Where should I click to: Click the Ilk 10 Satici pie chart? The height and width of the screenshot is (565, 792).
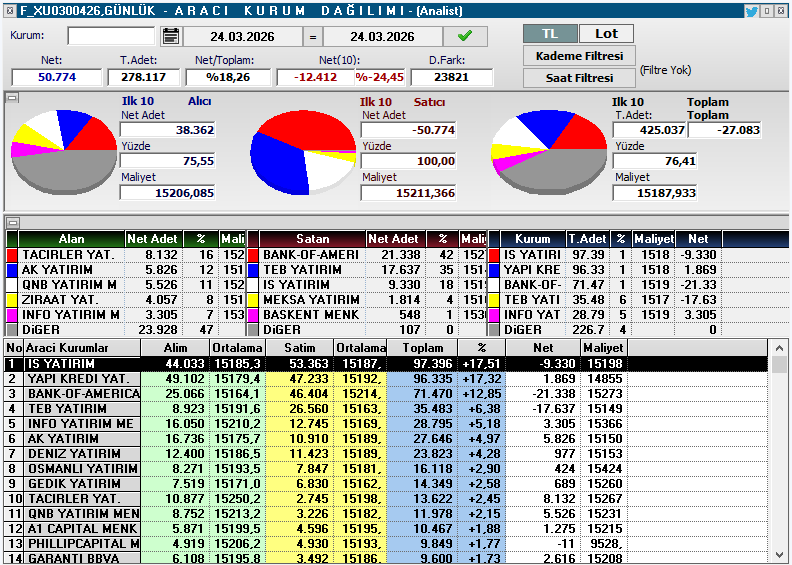(303, 152)
